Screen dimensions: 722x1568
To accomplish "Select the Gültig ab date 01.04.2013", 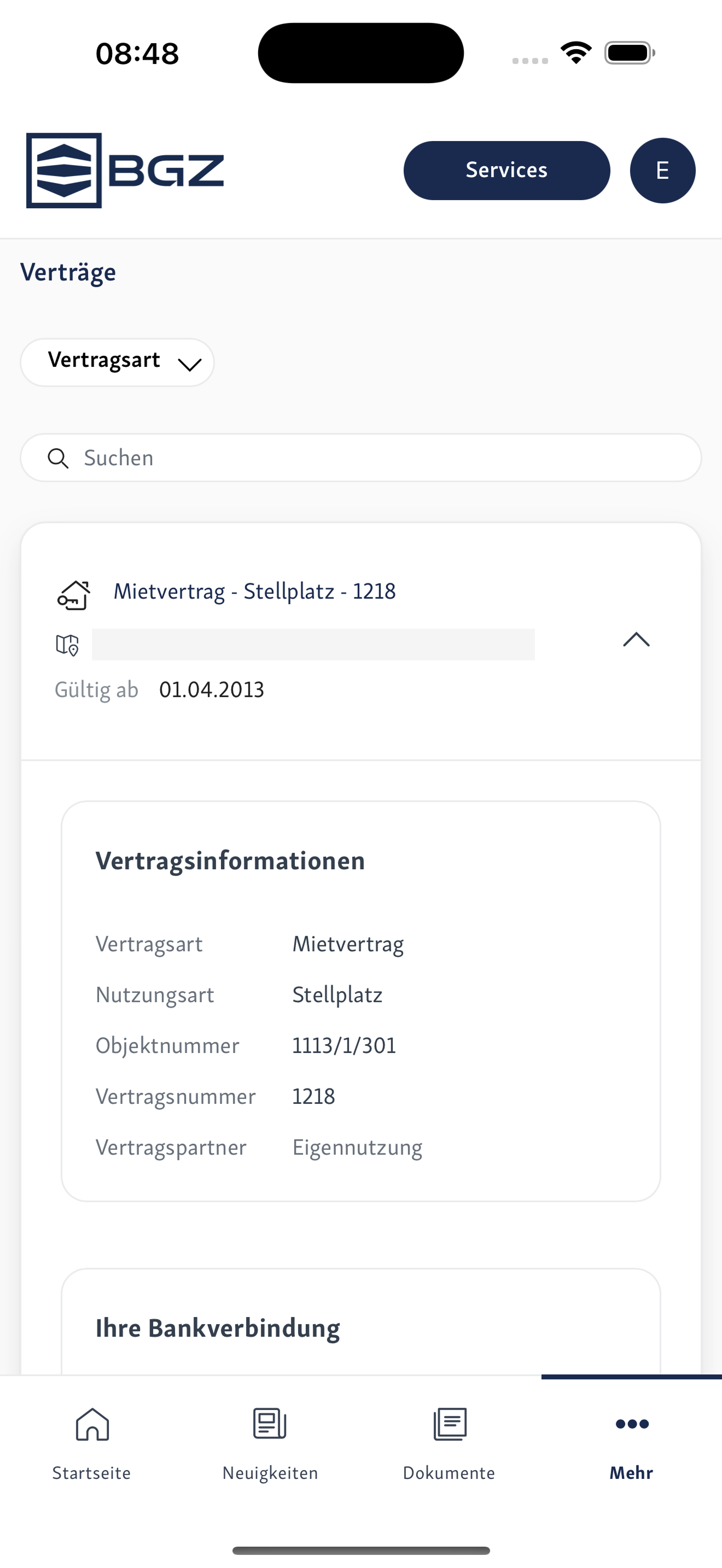I will click(x=211, y=689).
